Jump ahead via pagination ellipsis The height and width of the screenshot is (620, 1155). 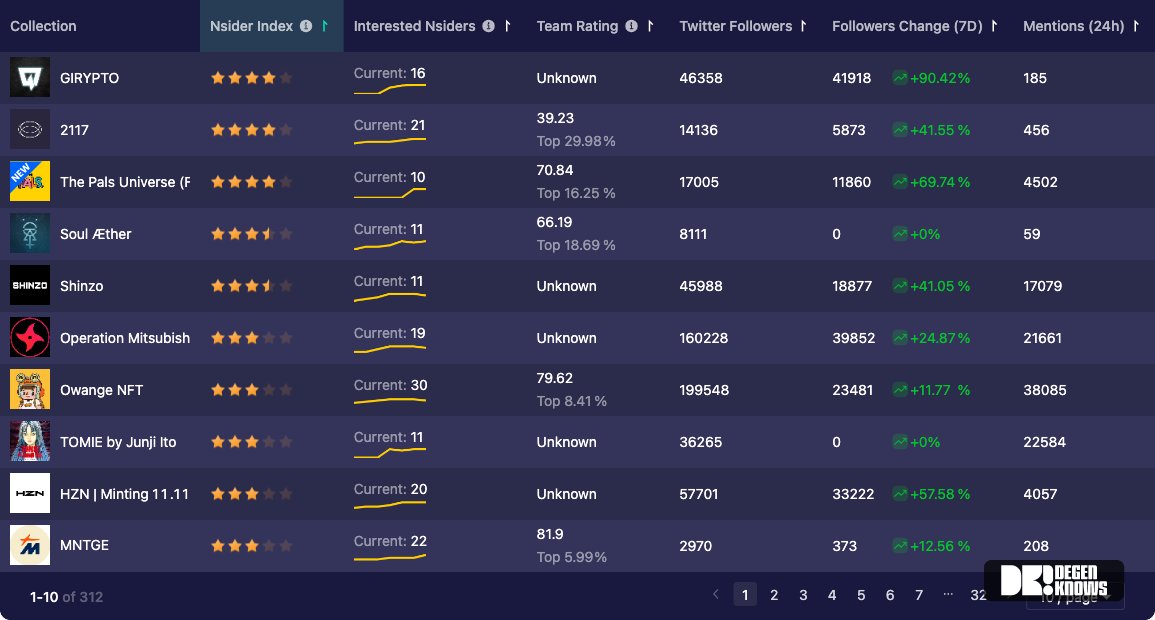[x=948, y=593]
